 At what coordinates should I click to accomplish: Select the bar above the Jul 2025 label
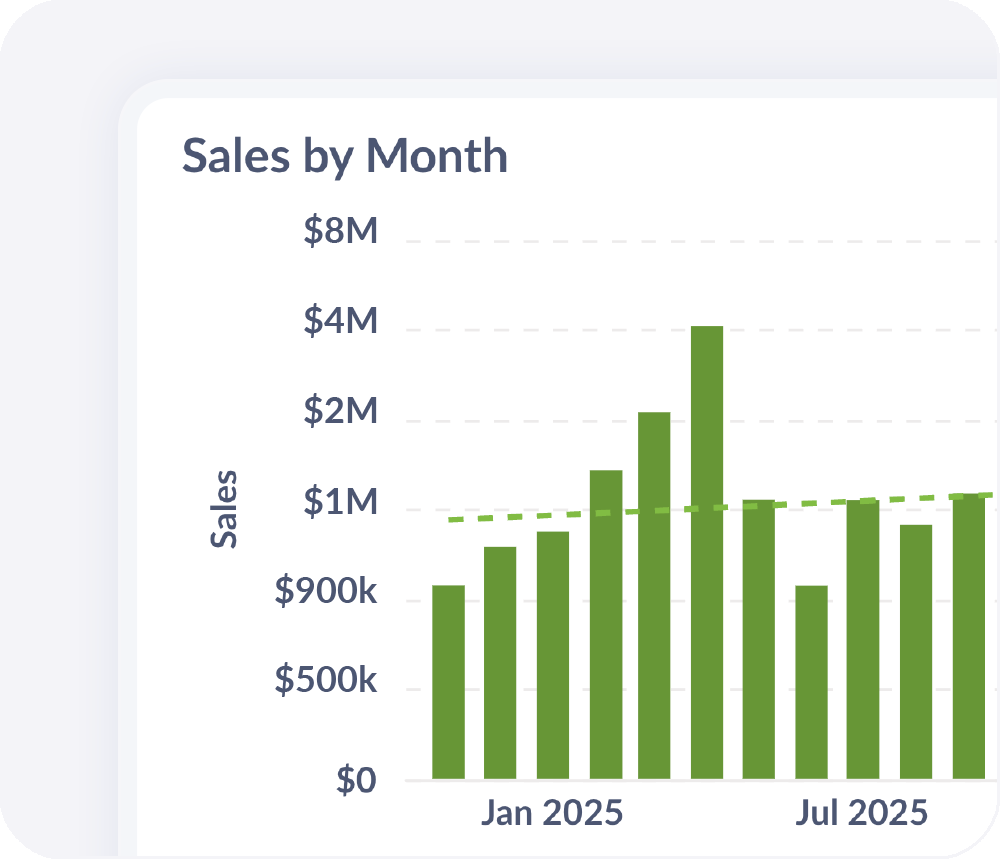point(863,640)
